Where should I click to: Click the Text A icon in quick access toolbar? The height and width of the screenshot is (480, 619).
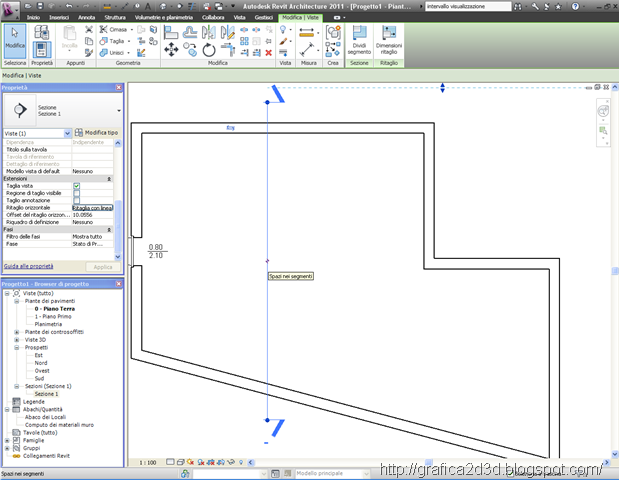coord(147,6)
